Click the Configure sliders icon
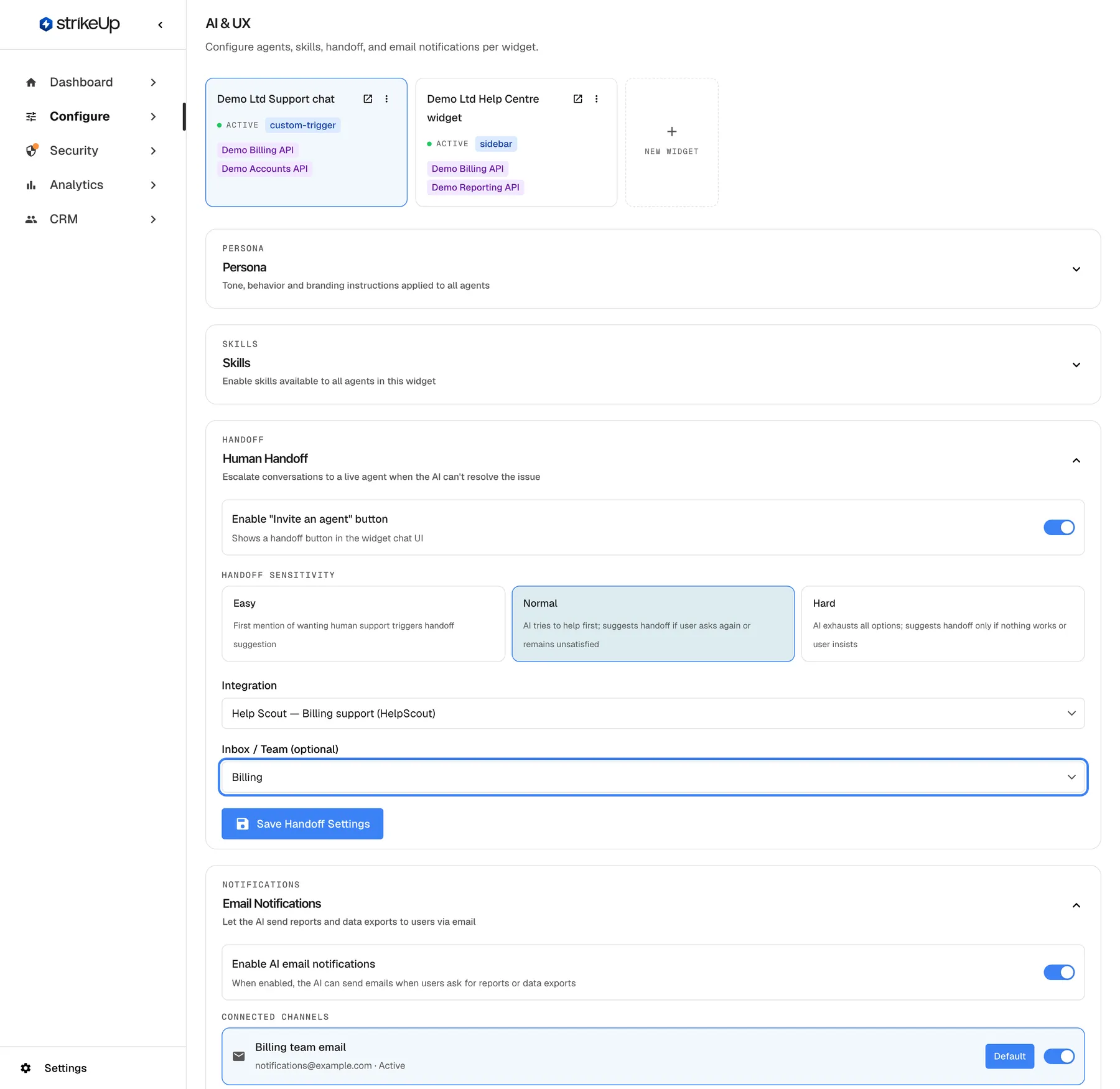This screenshot has height=1089, width=1120. [x=31, y=116]
